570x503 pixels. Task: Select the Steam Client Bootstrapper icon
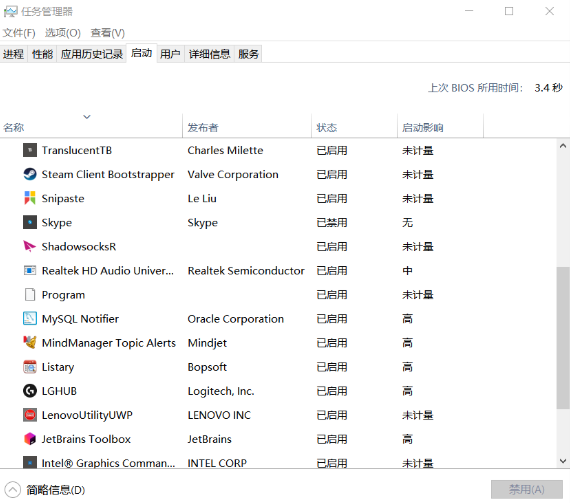tap(30, 174)
